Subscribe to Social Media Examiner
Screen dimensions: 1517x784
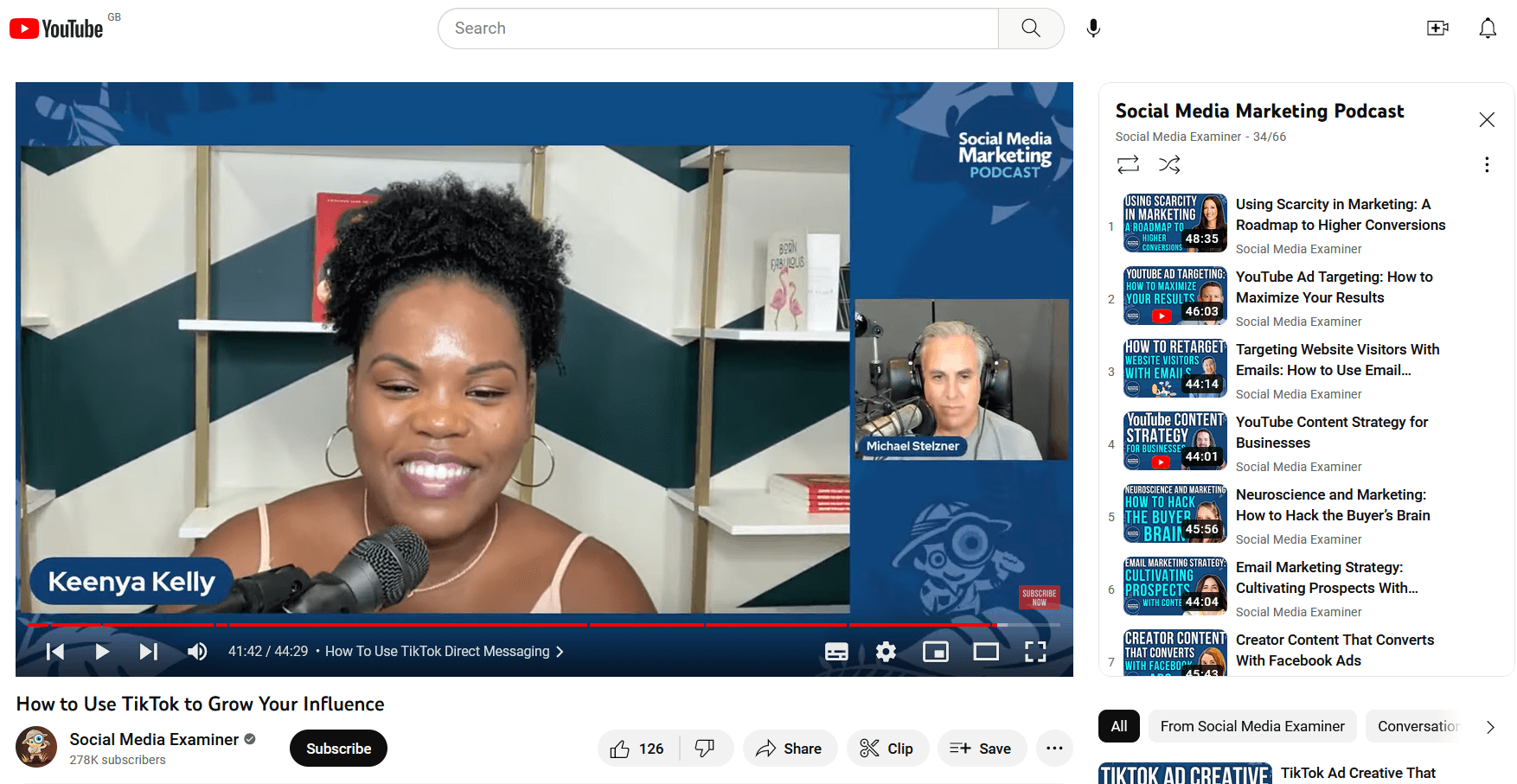tap(338, 749)
